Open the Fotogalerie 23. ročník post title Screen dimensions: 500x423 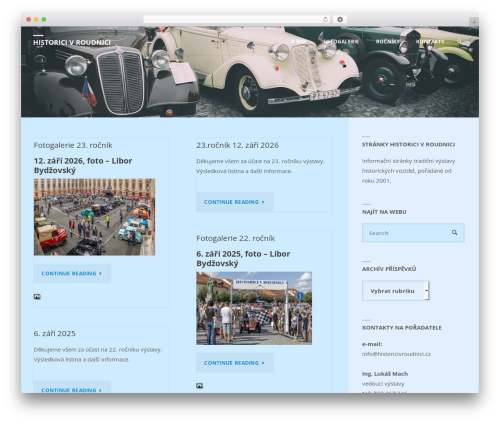pyautogui.click(x=73, y=145)
